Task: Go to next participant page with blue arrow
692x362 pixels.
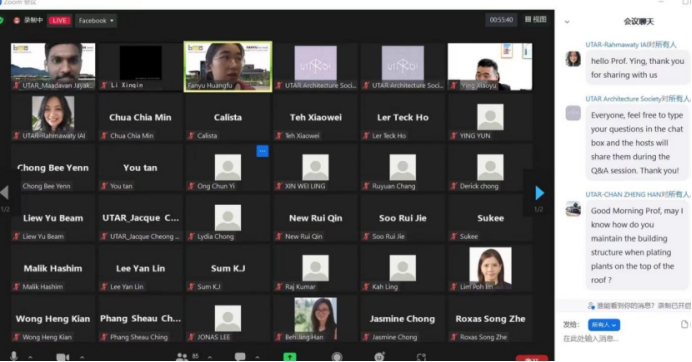Action: (x=539, y=193)
